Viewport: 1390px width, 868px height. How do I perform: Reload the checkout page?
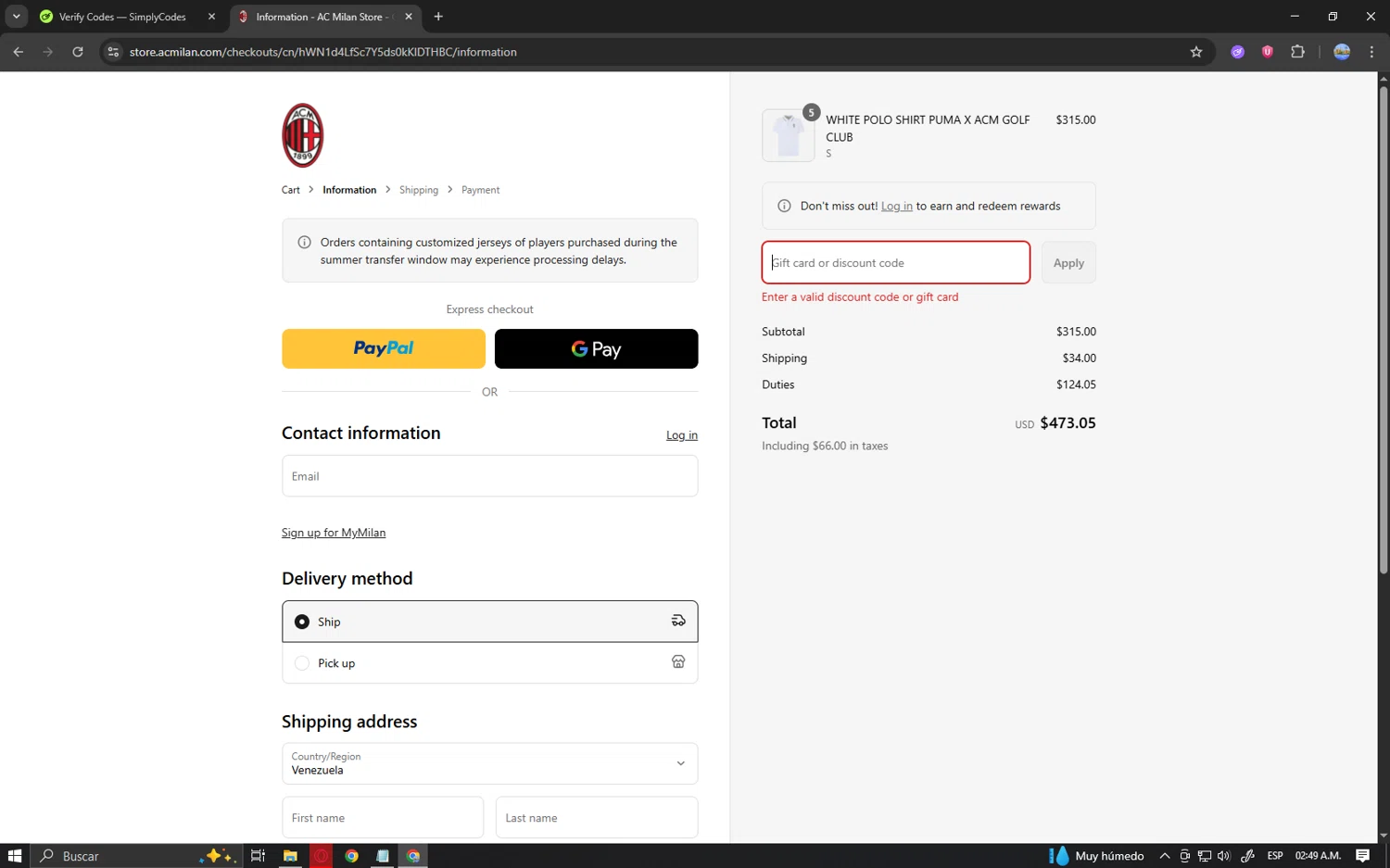tap(78, 52)
